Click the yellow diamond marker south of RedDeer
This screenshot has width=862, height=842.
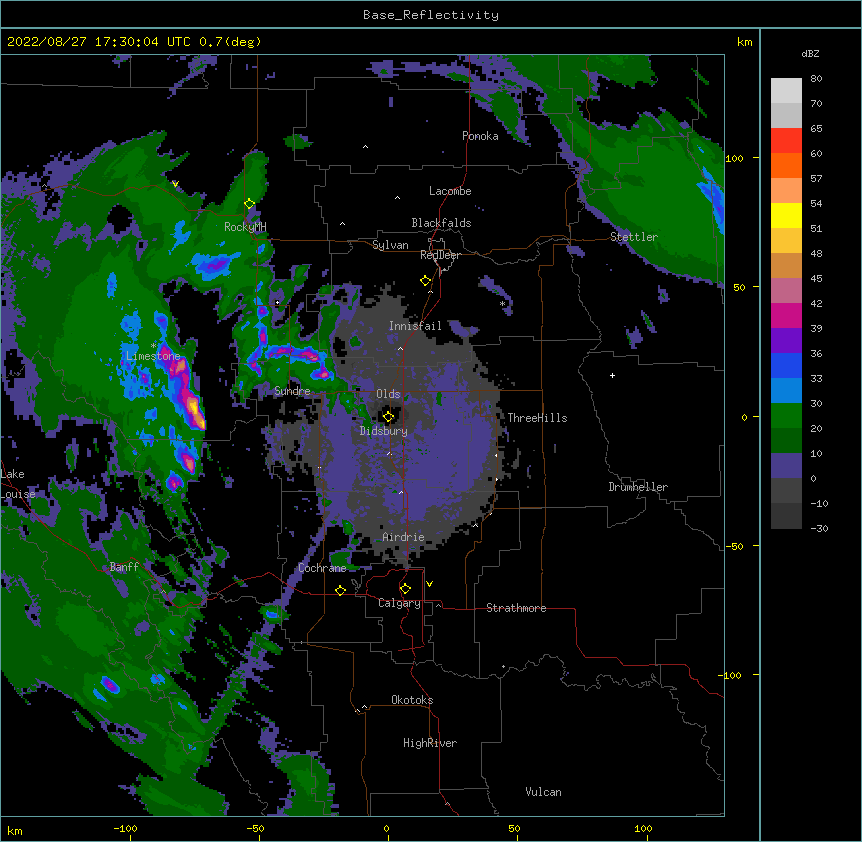click(425, 281)
